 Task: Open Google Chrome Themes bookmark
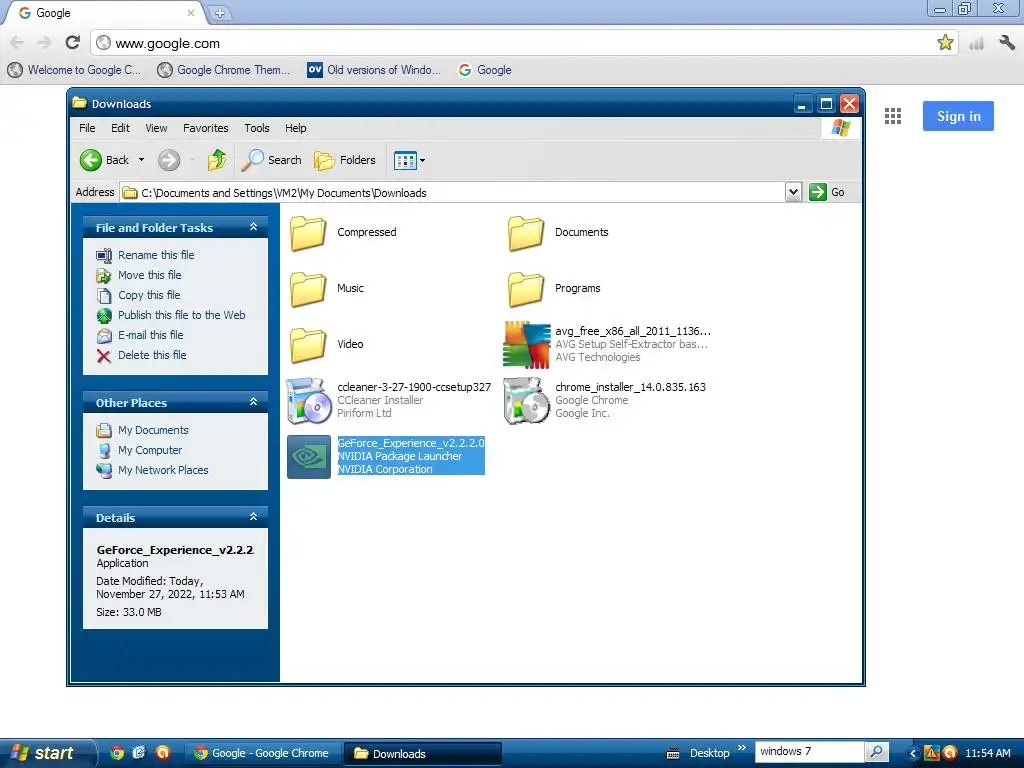click(x=223, y=70)
